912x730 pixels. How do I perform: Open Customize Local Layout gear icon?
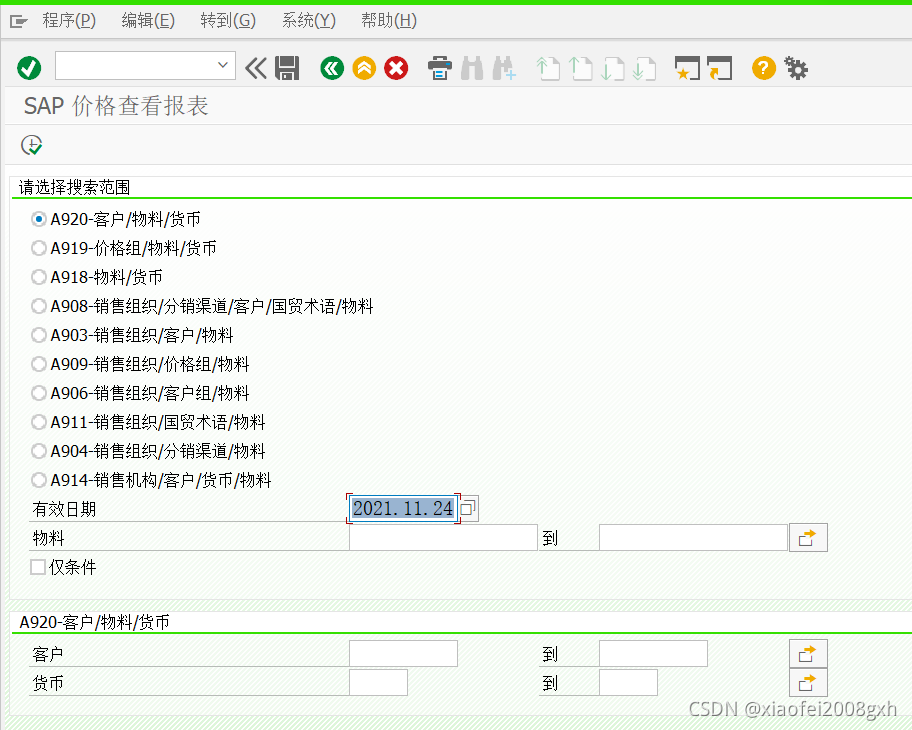click(x=795, y=67)
